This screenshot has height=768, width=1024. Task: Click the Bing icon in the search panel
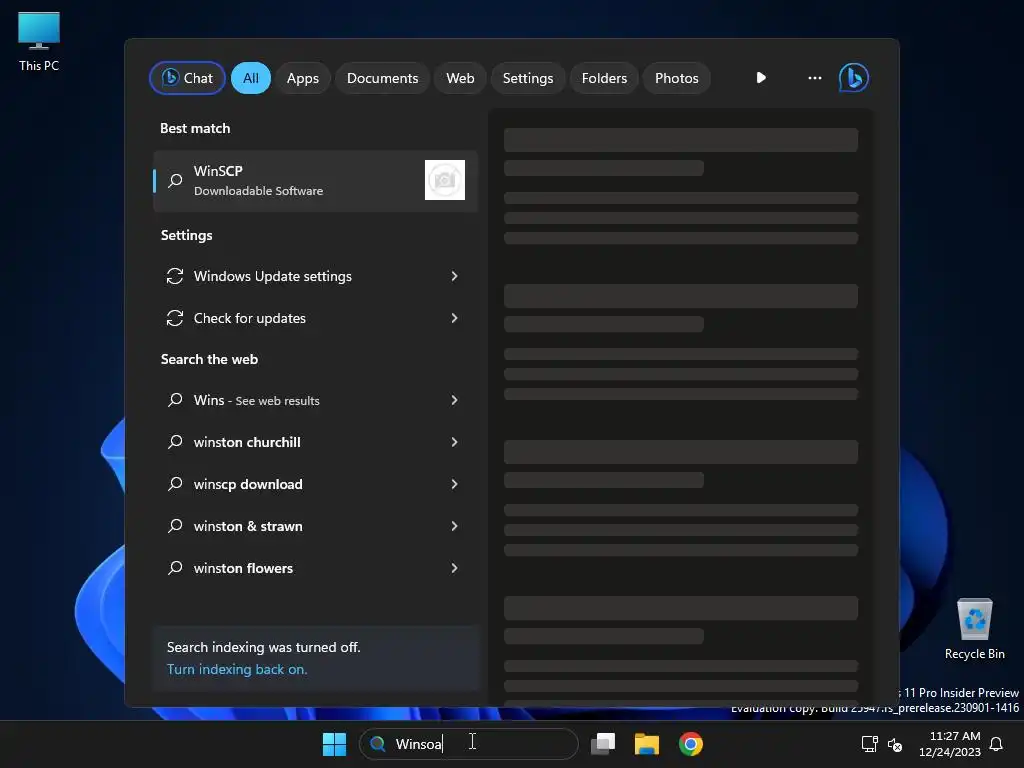pos(854,78)
